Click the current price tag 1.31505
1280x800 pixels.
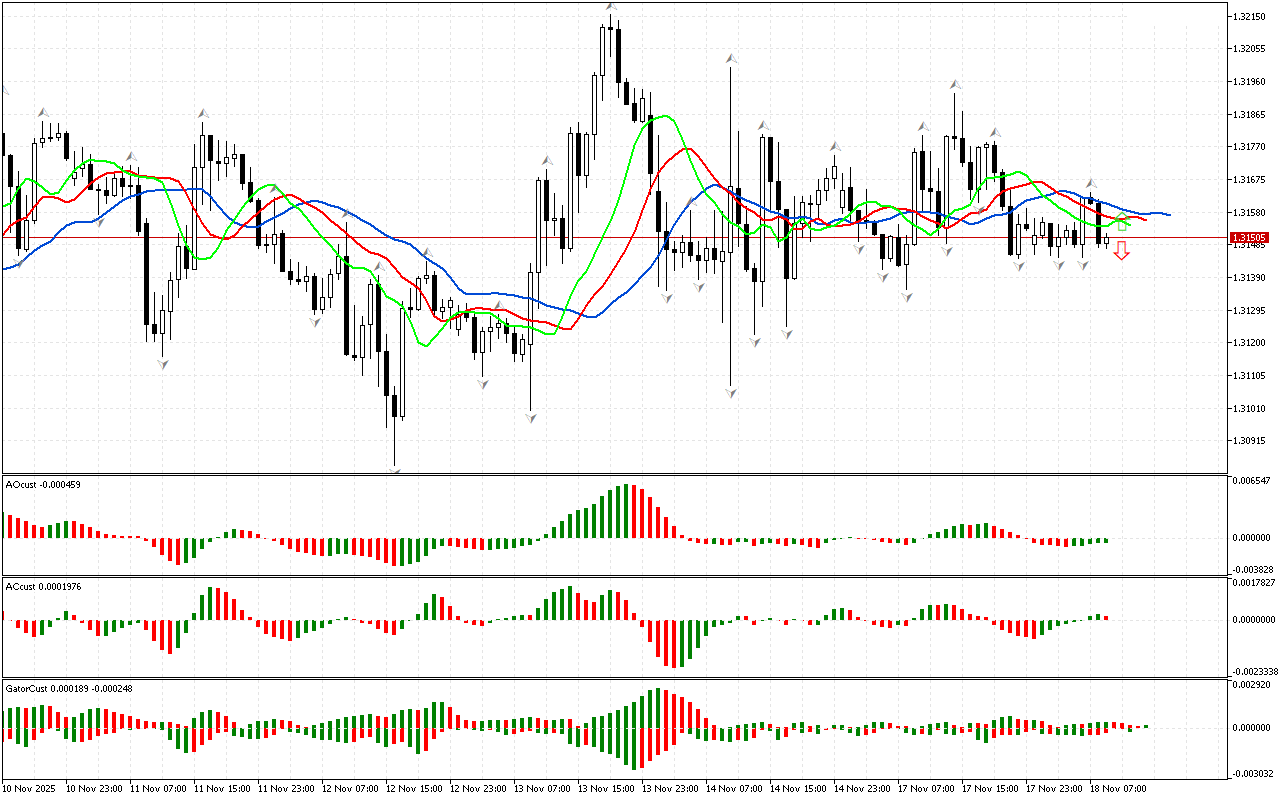(x=1250, y=238)
